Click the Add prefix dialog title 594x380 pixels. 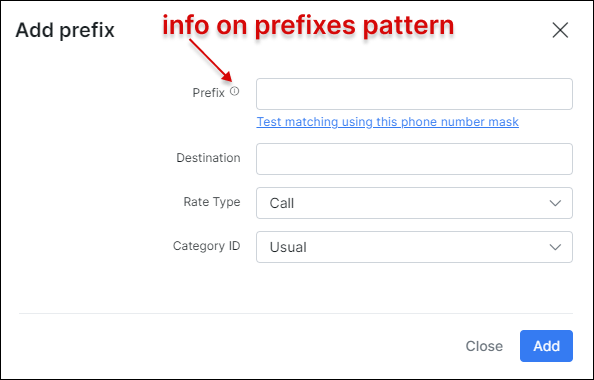pyautogui.click(x=65, y=30)
